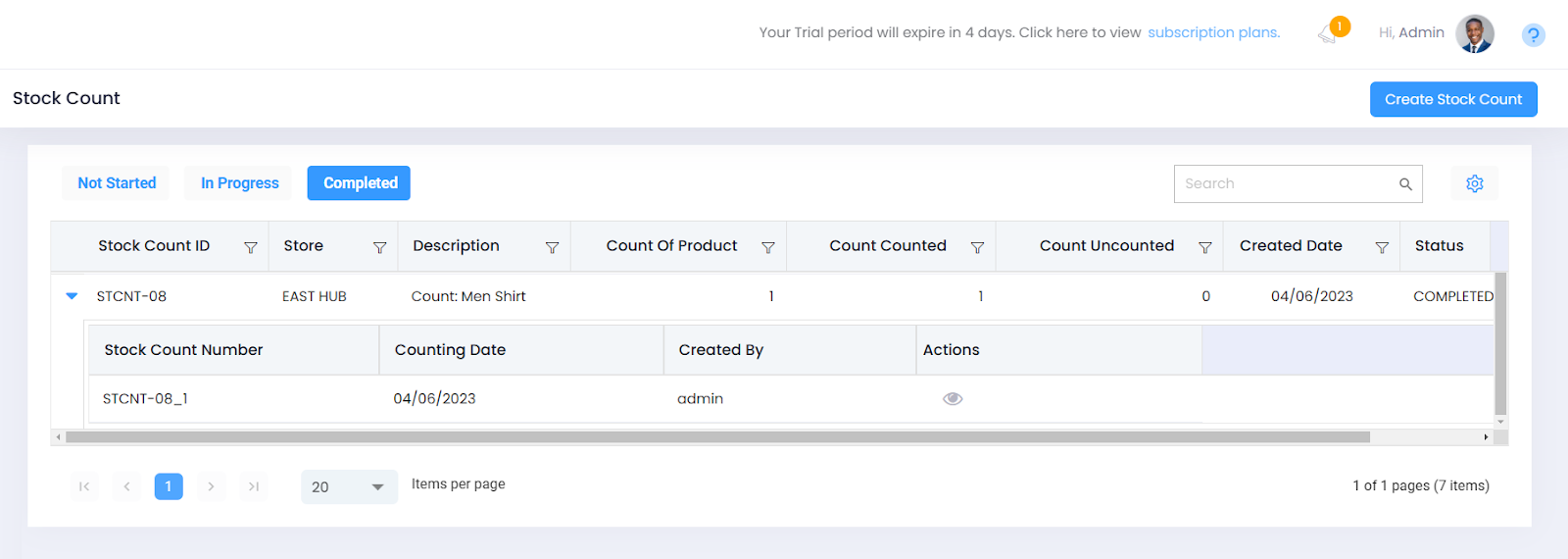This screenshot has width=1568, height=559.
Task: Click the notification megaphone icon
Action: click(x=1328, y=35)
